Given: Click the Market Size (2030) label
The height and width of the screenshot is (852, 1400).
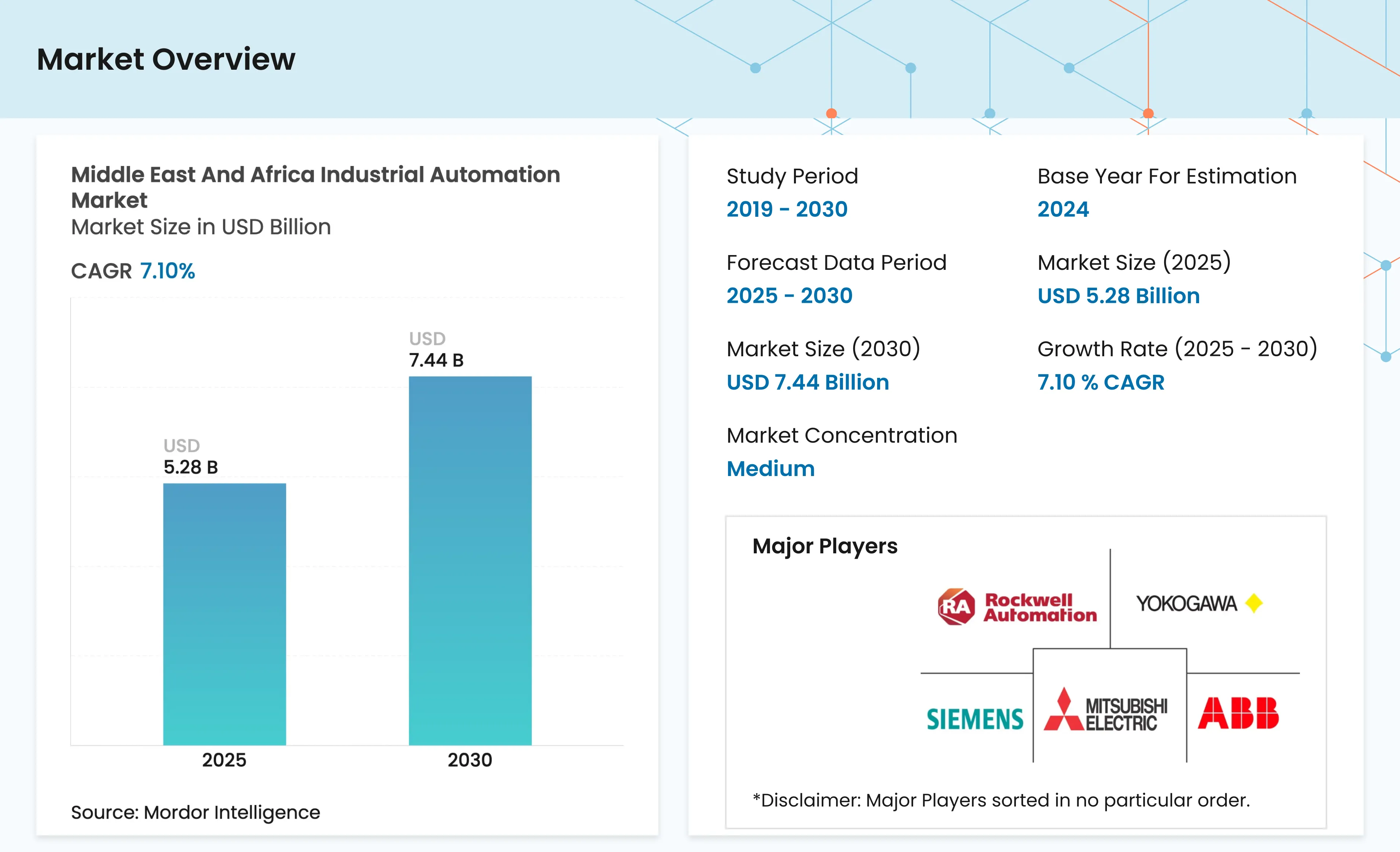Looking at the screenshot, I should [823, 349].
